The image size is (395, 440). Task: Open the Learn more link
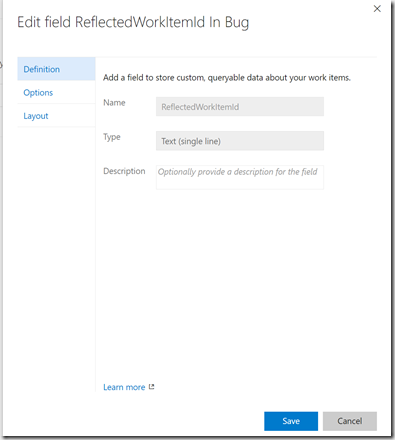pyautogui.click(x=124, y=387)
